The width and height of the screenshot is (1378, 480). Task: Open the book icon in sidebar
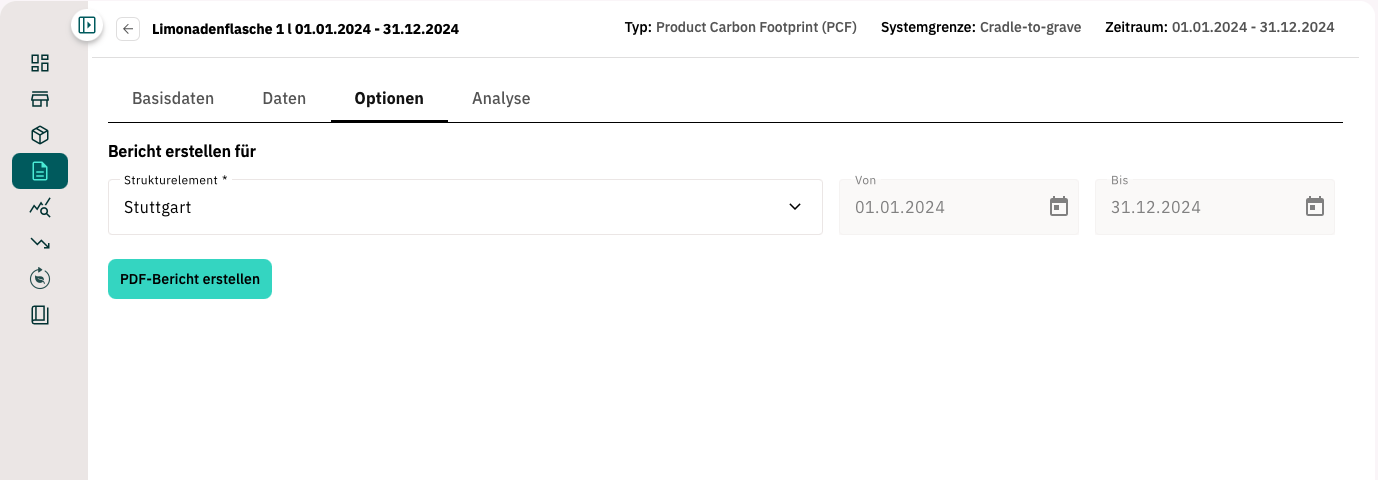pyautogui.click(x=40, y=315)
